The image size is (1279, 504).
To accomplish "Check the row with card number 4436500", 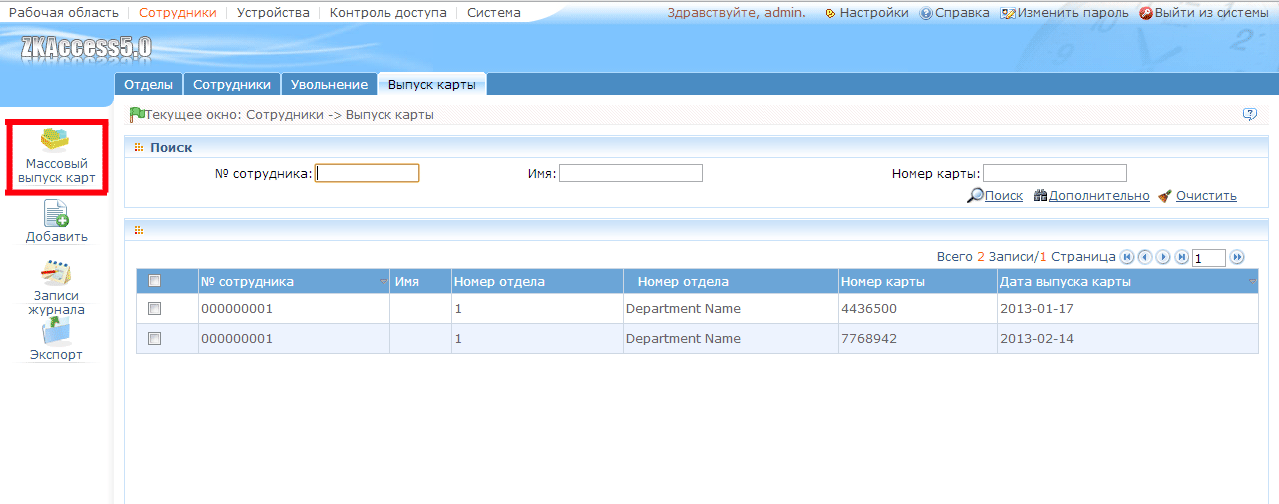I will tap(154, 309).
